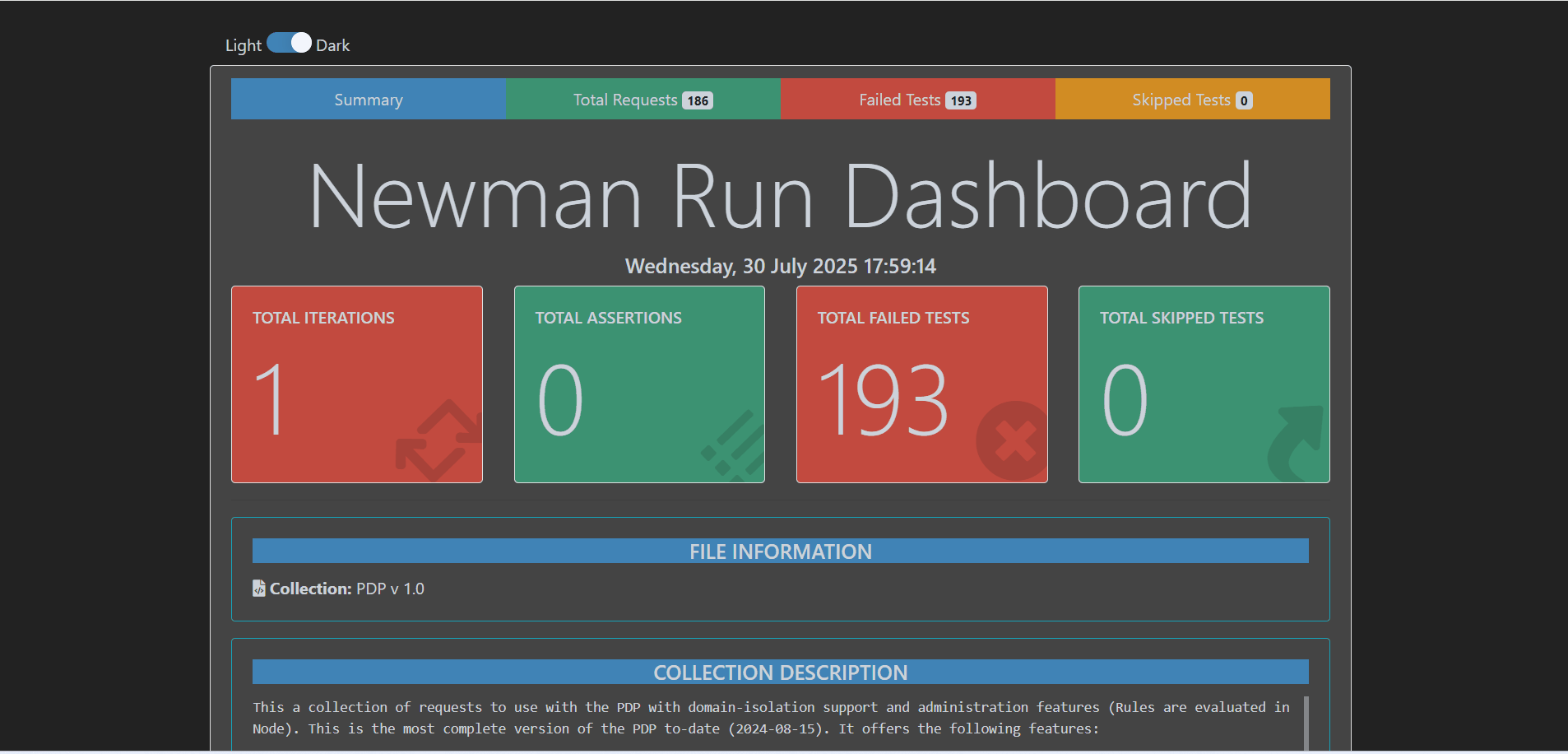Image resolution: width=1568 pixels, height=754 pixels.
Task: Select the Skipped Tests tab
Action: click(x=1181, y=100)
